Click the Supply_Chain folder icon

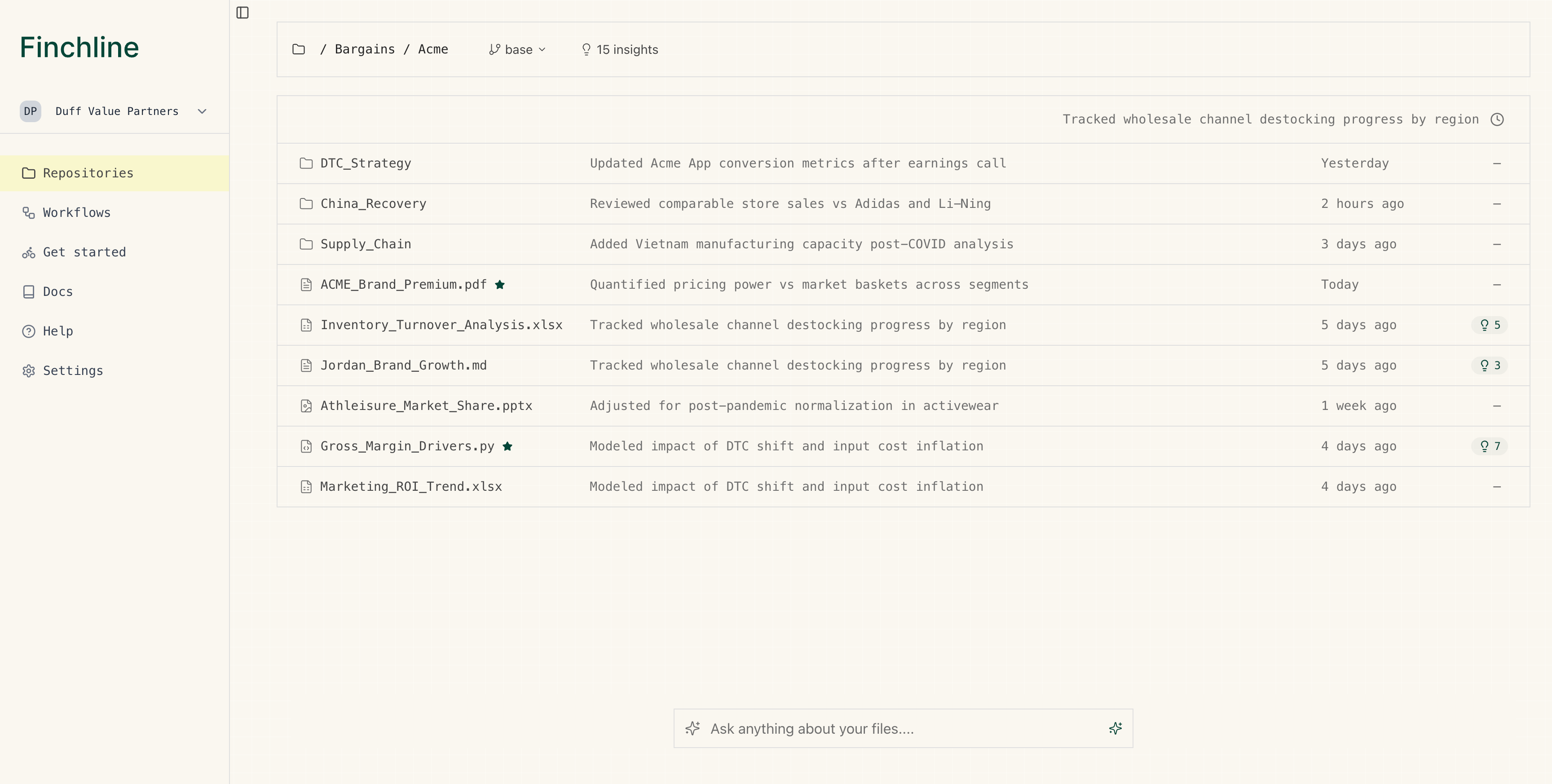point(306,244)
